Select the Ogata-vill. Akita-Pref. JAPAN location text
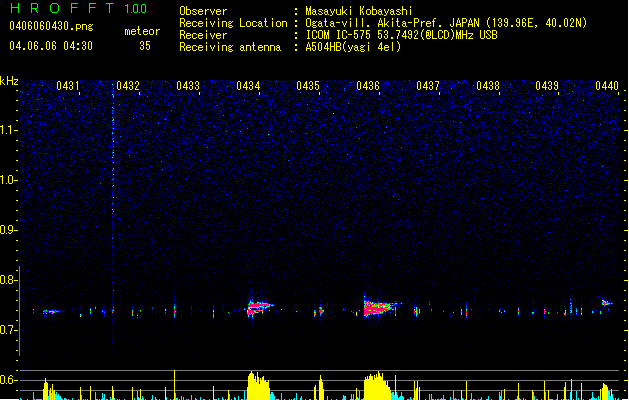Viewport: 629px width, 400px height. pyautogui.click(x=446, y=23)
